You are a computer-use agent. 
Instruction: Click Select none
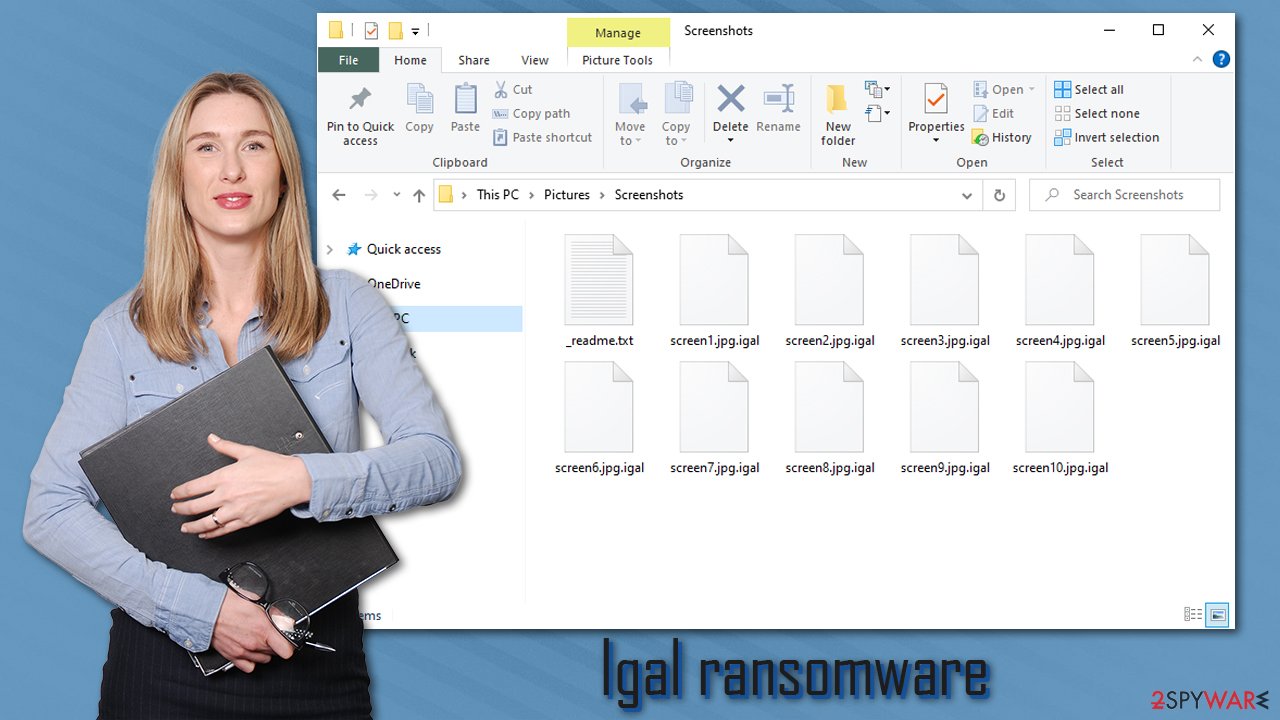coord(1097,114)
